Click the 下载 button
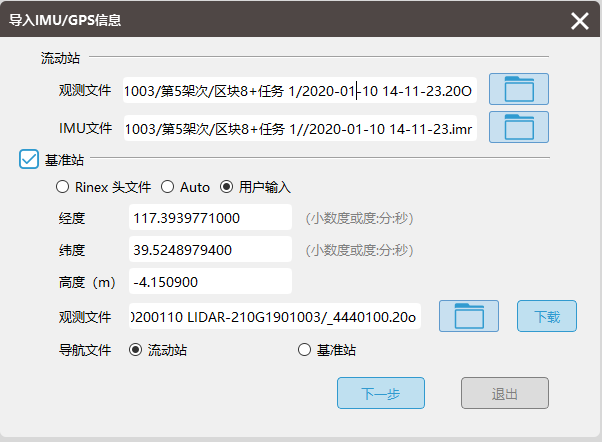This screenshot has height=442, width=602. click(x=547, y=316)
